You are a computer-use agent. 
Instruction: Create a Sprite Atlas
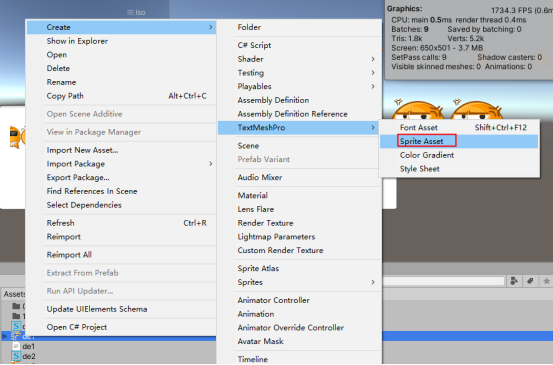tap(299, 269)
